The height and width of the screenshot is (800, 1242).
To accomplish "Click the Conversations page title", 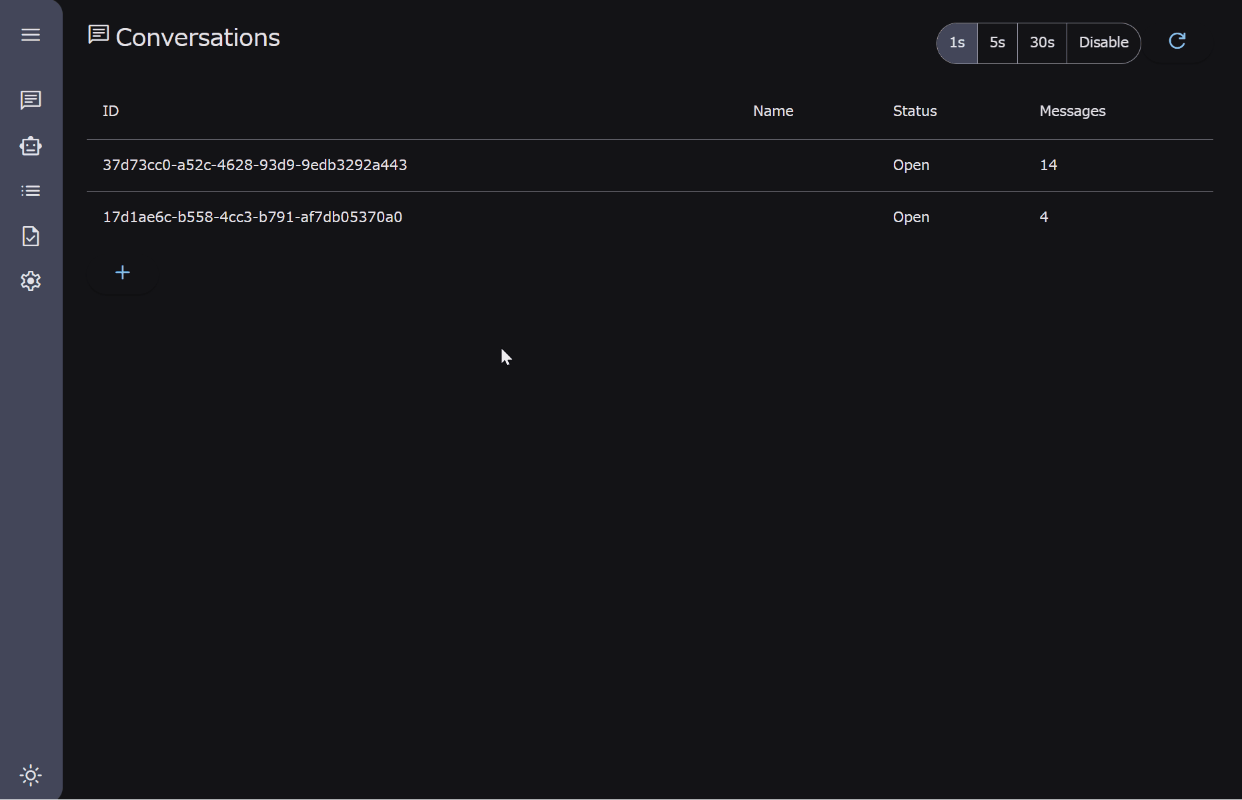I will pos(198,38).
